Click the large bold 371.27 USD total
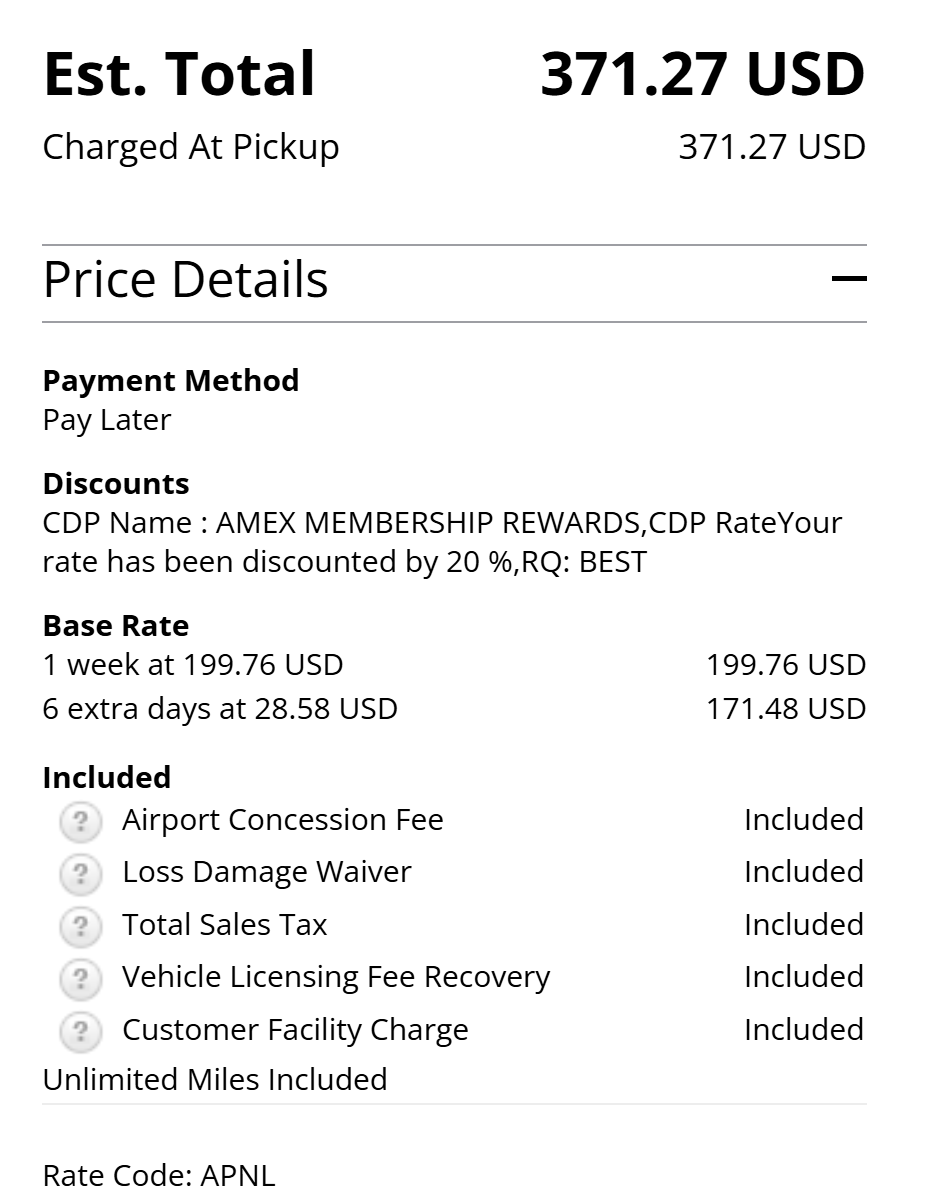The height and width of the screenshot is (1200, 941). pos(702,75)
